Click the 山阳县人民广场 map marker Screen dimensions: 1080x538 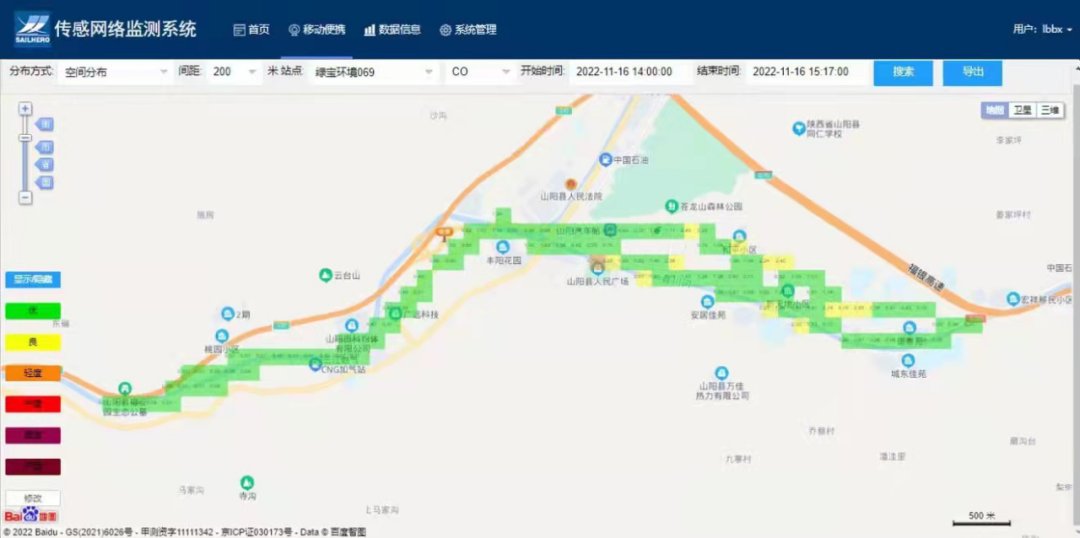[x=598, y=268]
